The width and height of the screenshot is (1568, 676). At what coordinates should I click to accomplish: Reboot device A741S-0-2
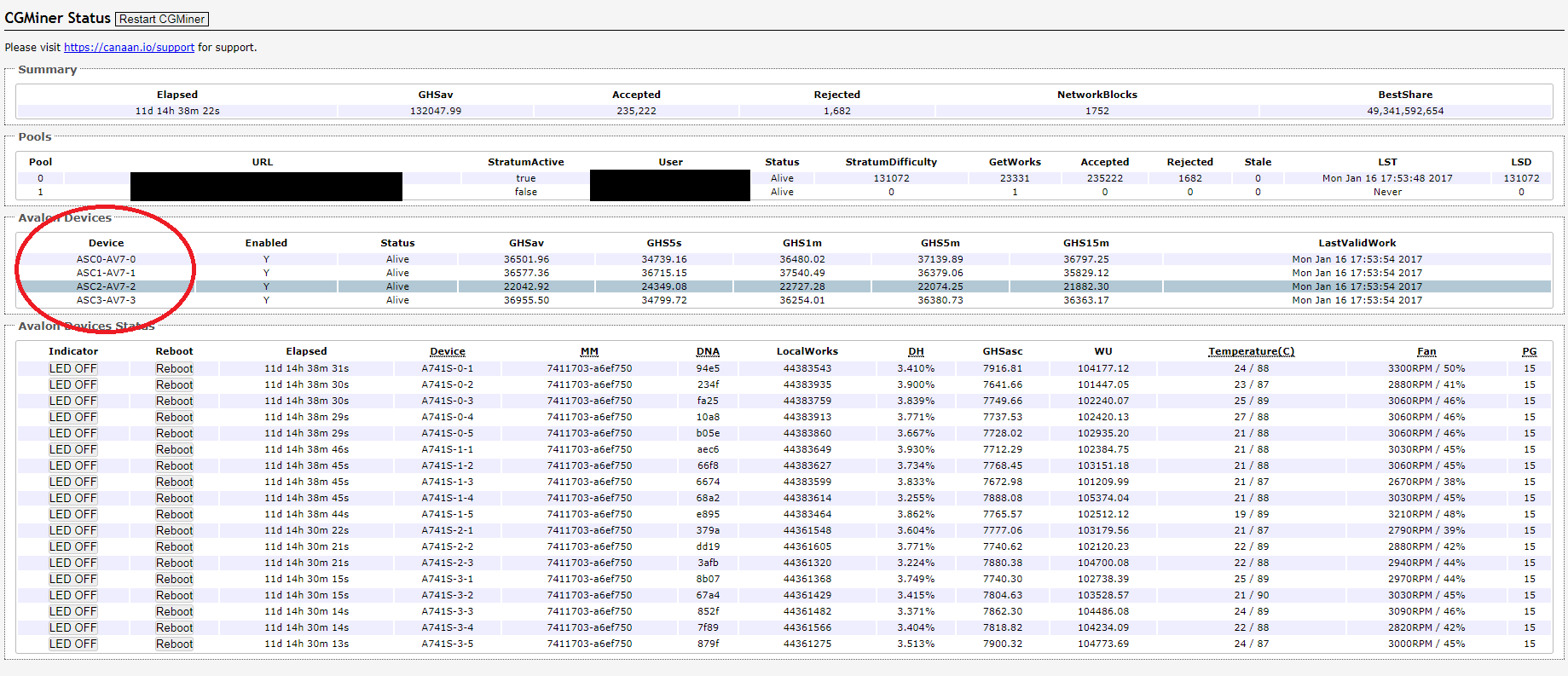point(174,384)
